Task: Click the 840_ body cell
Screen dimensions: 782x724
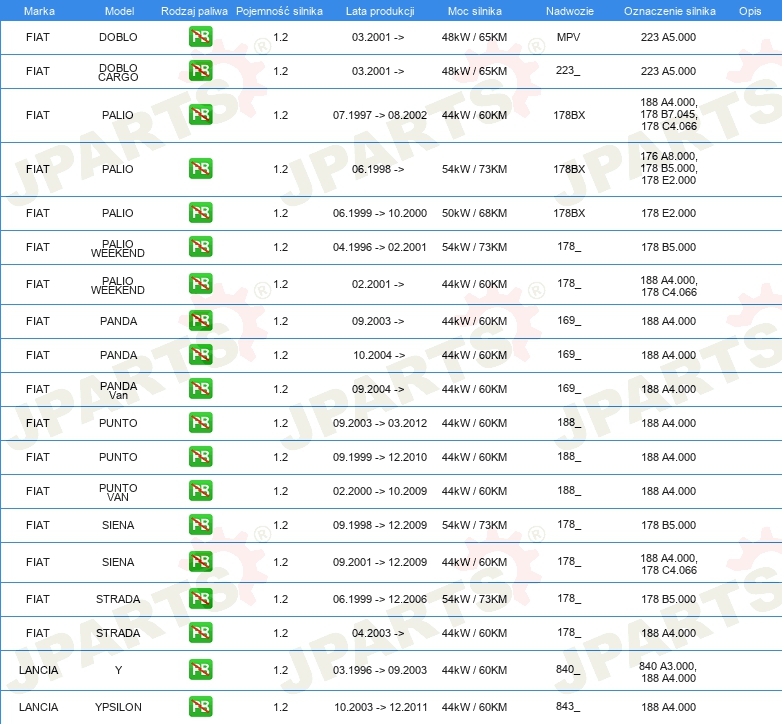Action: 569,670
